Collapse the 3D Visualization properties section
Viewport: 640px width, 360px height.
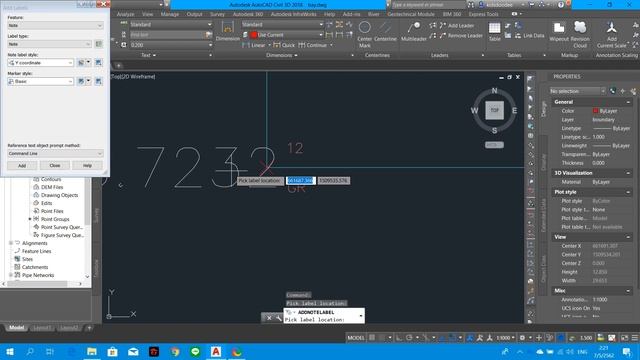tap(628, 173)
